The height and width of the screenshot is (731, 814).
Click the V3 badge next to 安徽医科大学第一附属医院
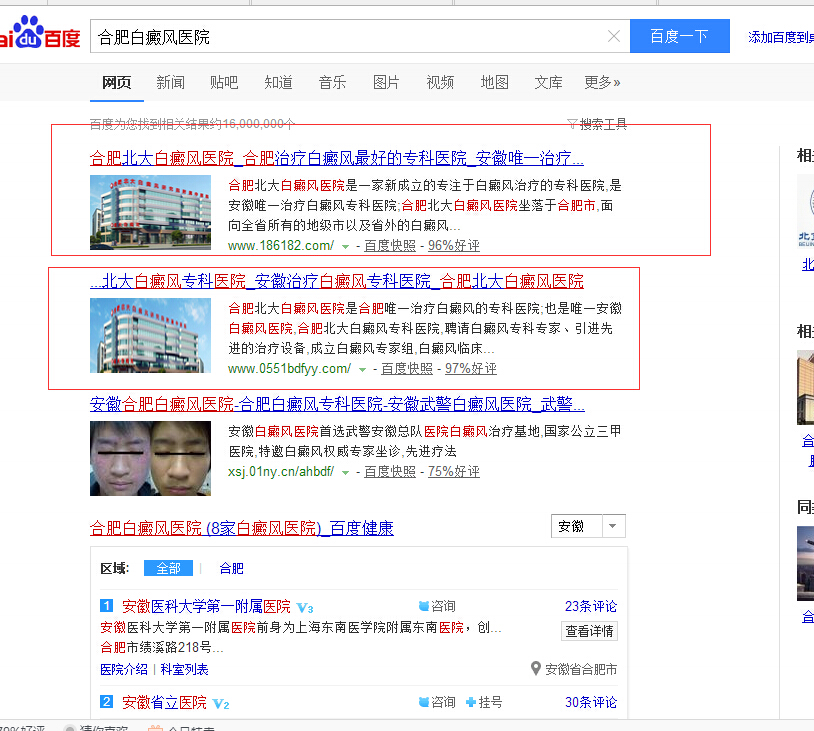tap(305, 607)
